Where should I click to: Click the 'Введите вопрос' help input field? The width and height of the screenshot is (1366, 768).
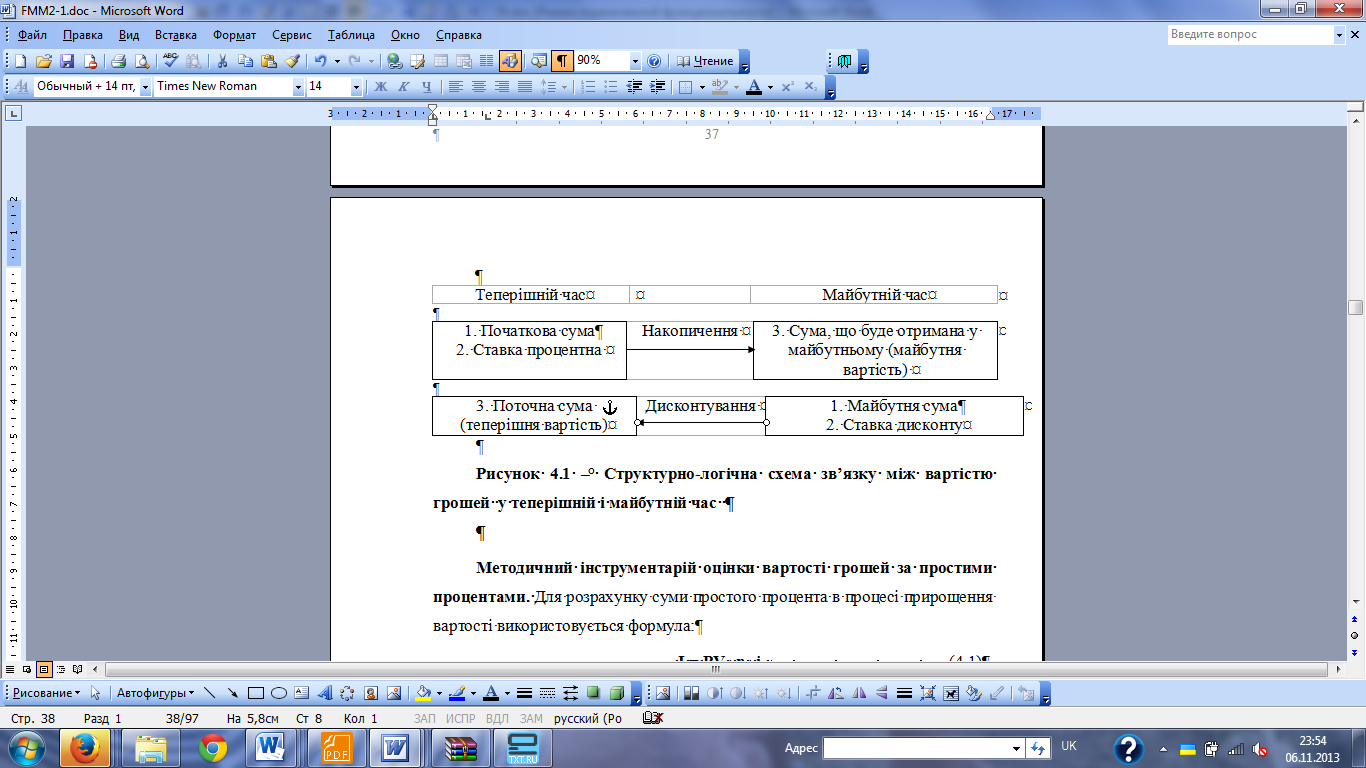click(x=1250, y=35)
